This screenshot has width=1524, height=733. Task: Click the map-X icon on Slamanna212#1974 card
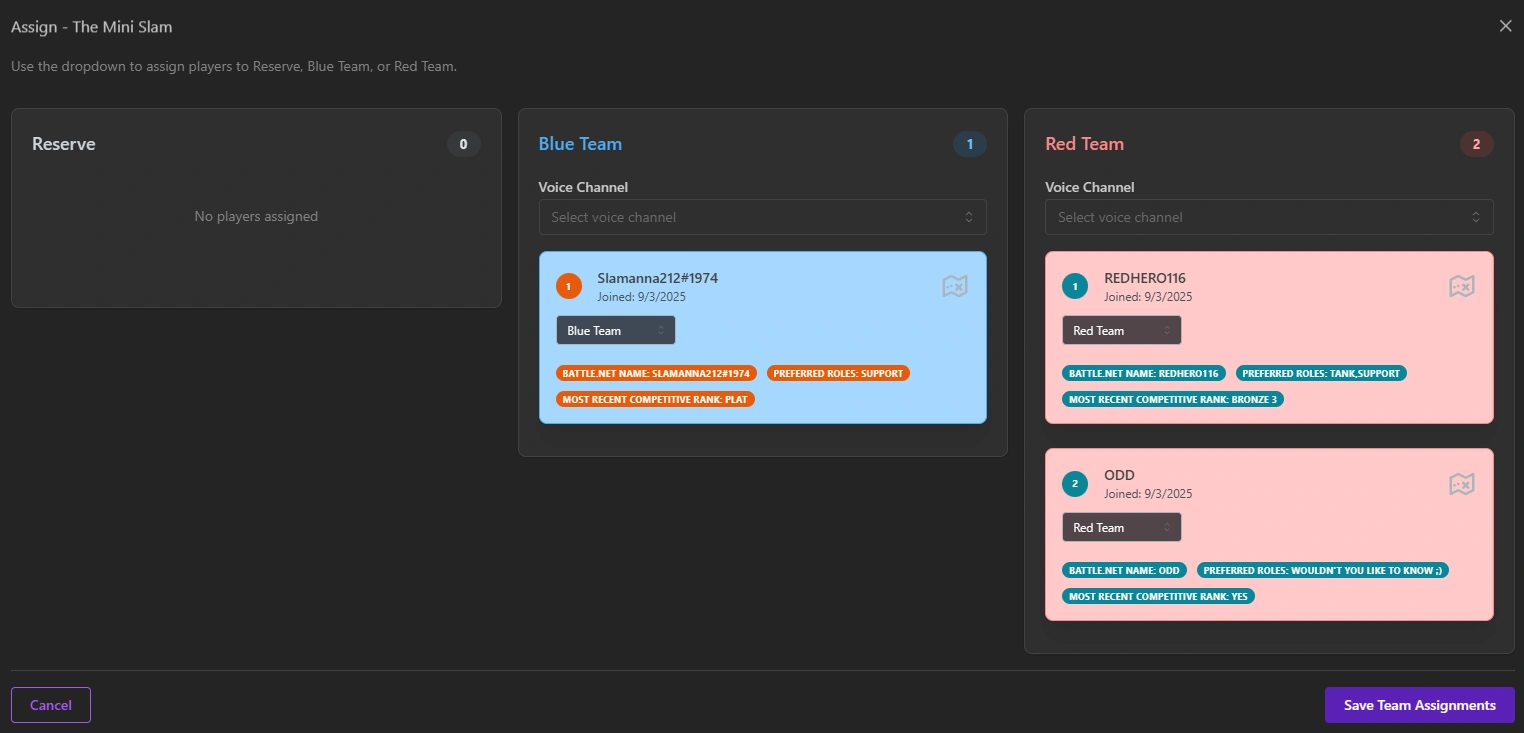(954, 287)
